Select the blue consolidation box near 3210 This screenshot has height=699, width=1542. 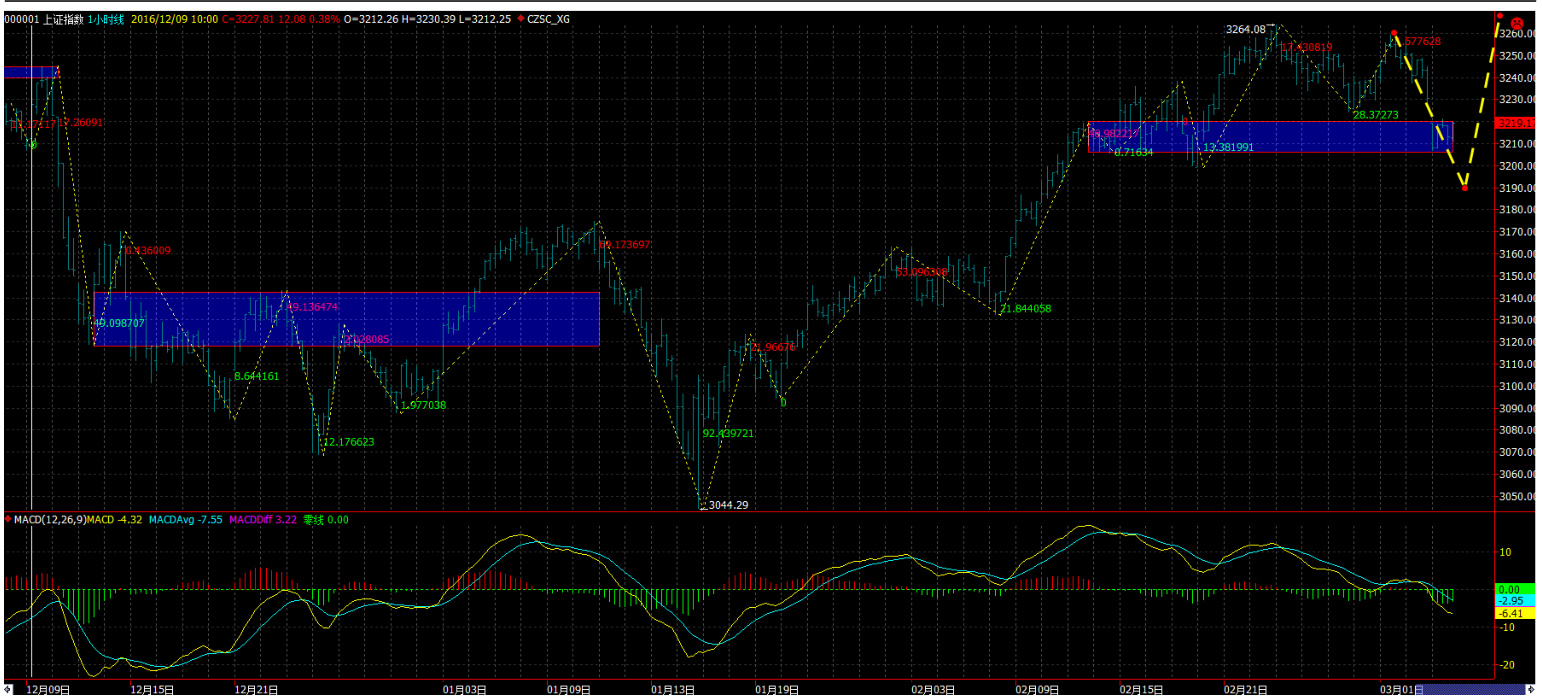[1270, 137]
